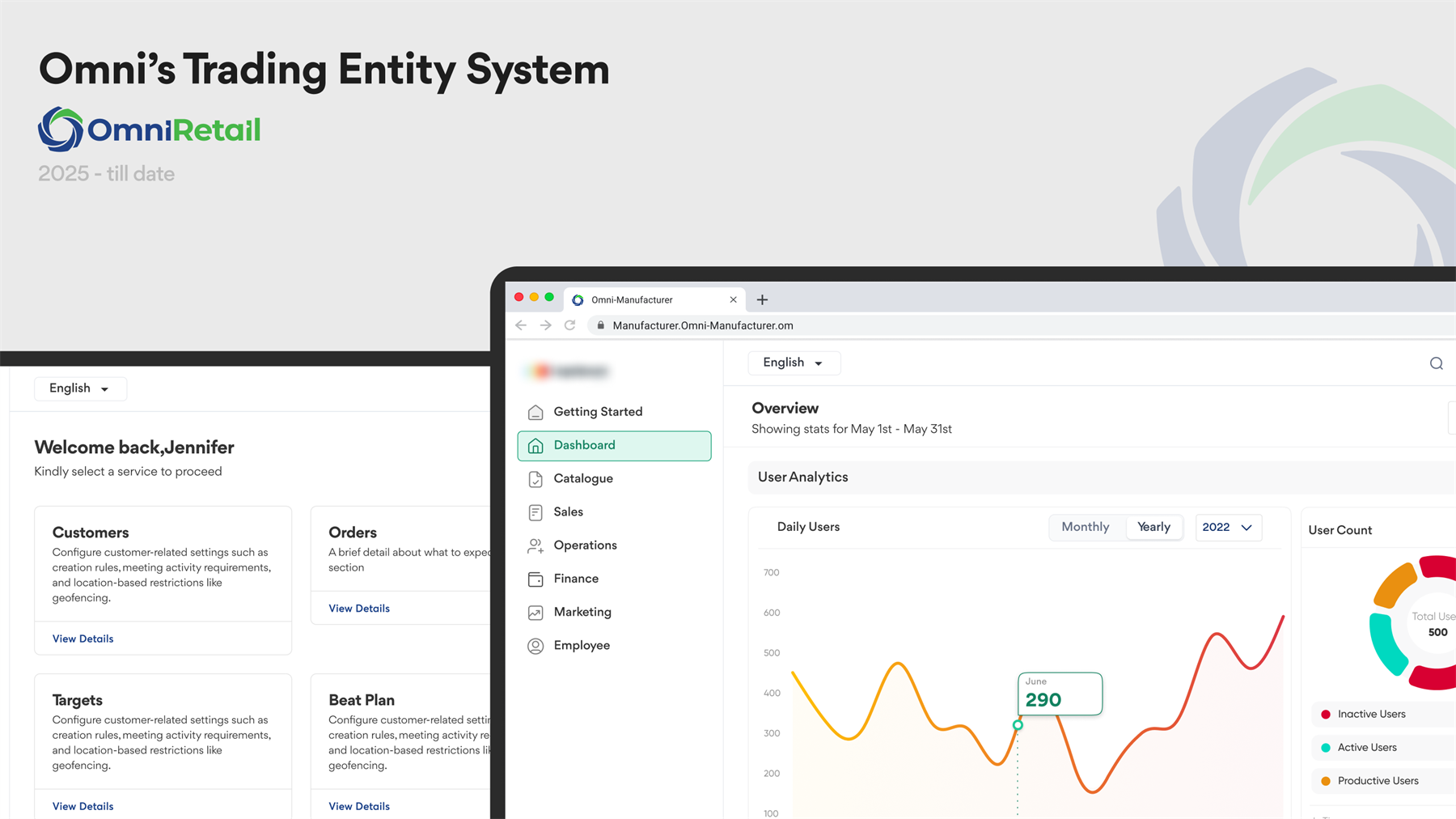Viewport: 1456px width, 819px height.
Task: Select Dashboard in the sidebar
Action: pos(614,446)
